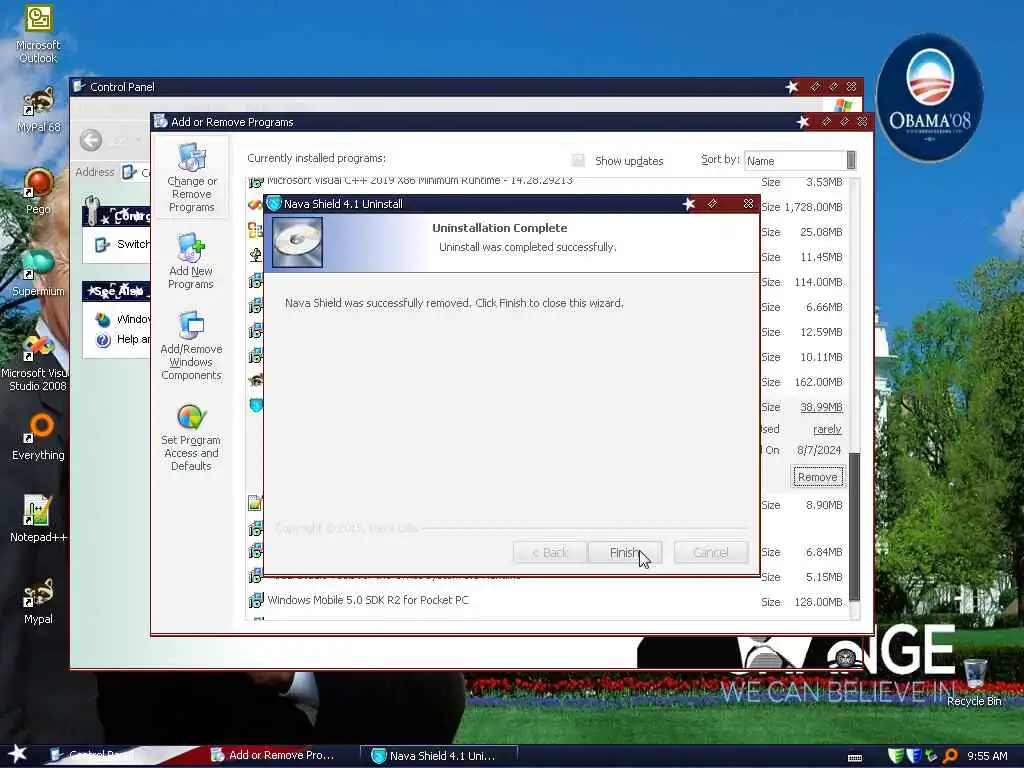Click the blue shield tray icon

click(914, 756)
